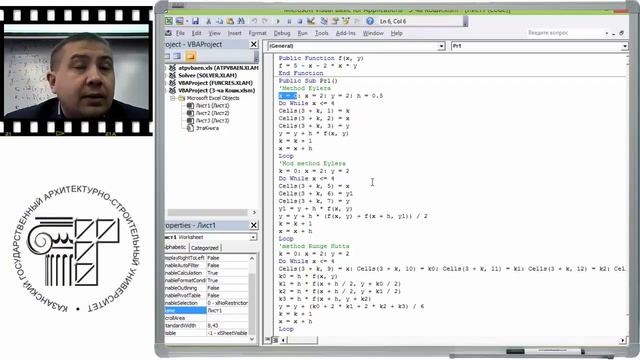
Task: Edit the Name property value Лист1
Action: [x=227, y=310]
